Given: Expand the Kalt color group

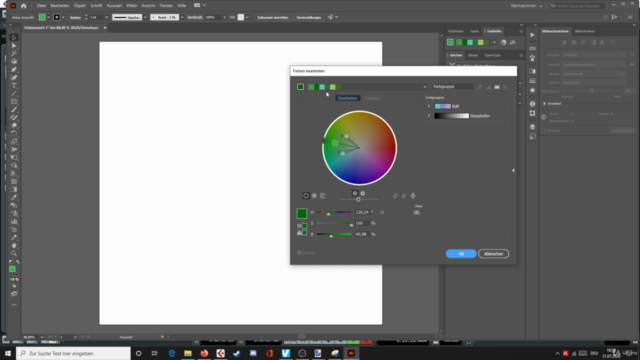Looking at the screenshot, I should coord(429,106).
